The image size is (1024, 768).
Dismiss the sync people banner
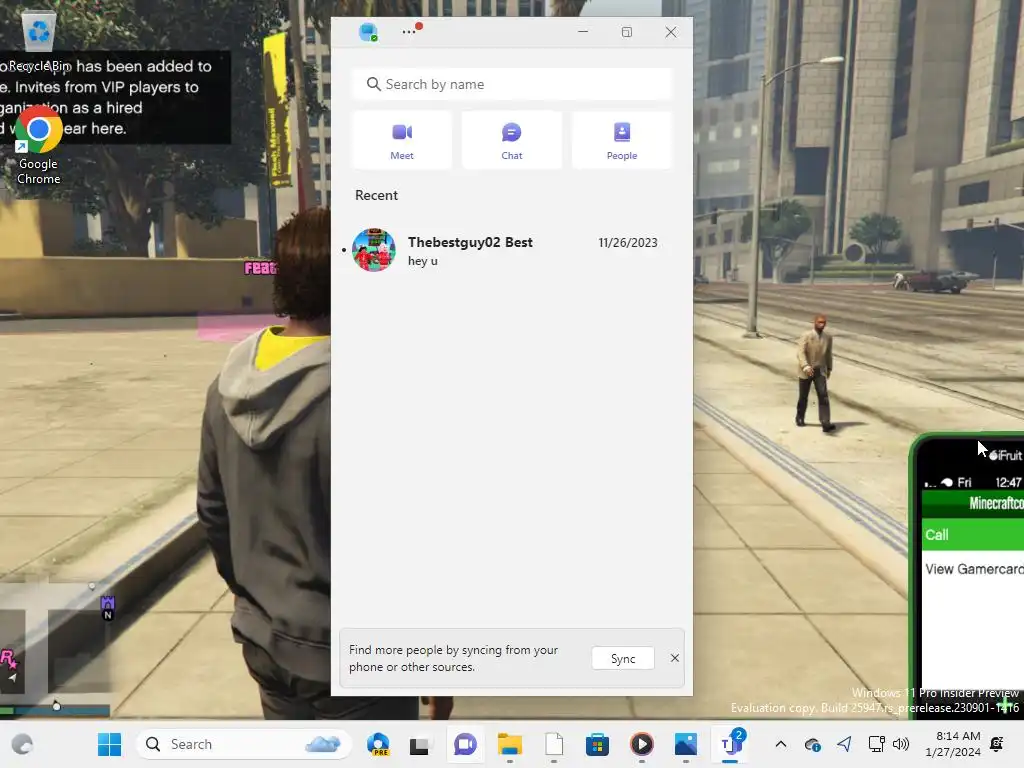pyautogui.click(x=675, y=658)
